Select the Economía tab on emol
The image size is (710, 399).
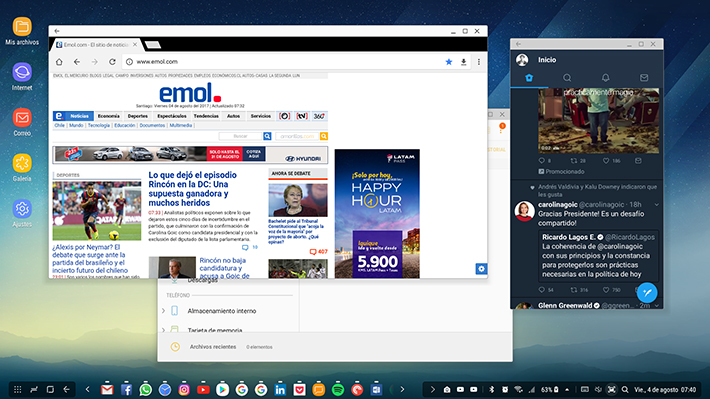[109, 116]
